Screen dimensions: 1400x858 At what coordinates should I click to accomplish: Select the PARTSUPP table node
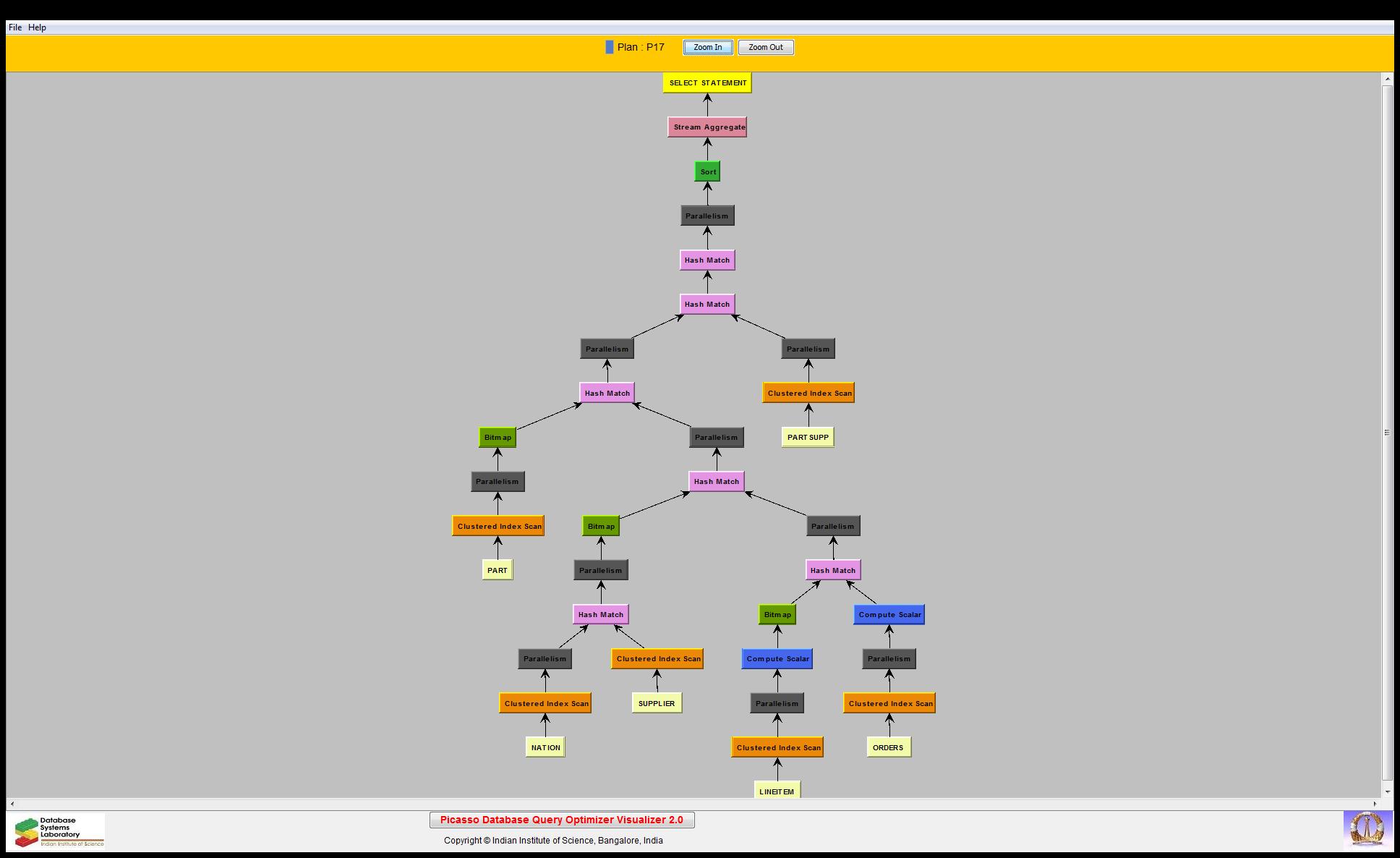point(808,437)
